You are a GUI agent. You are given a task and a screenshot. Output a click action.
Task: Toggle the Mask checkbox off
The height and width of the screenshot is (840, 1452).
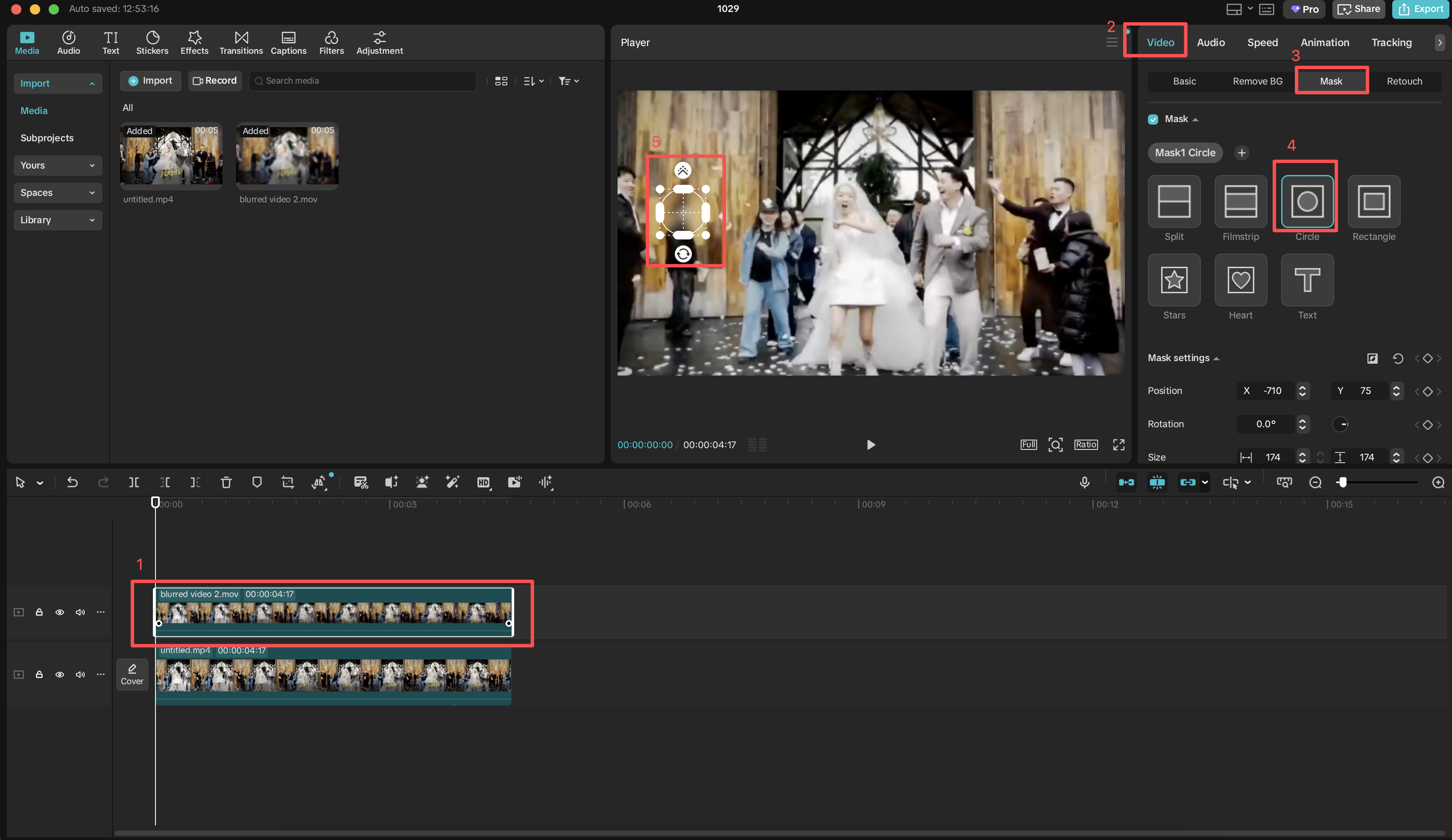(1153, 119)
